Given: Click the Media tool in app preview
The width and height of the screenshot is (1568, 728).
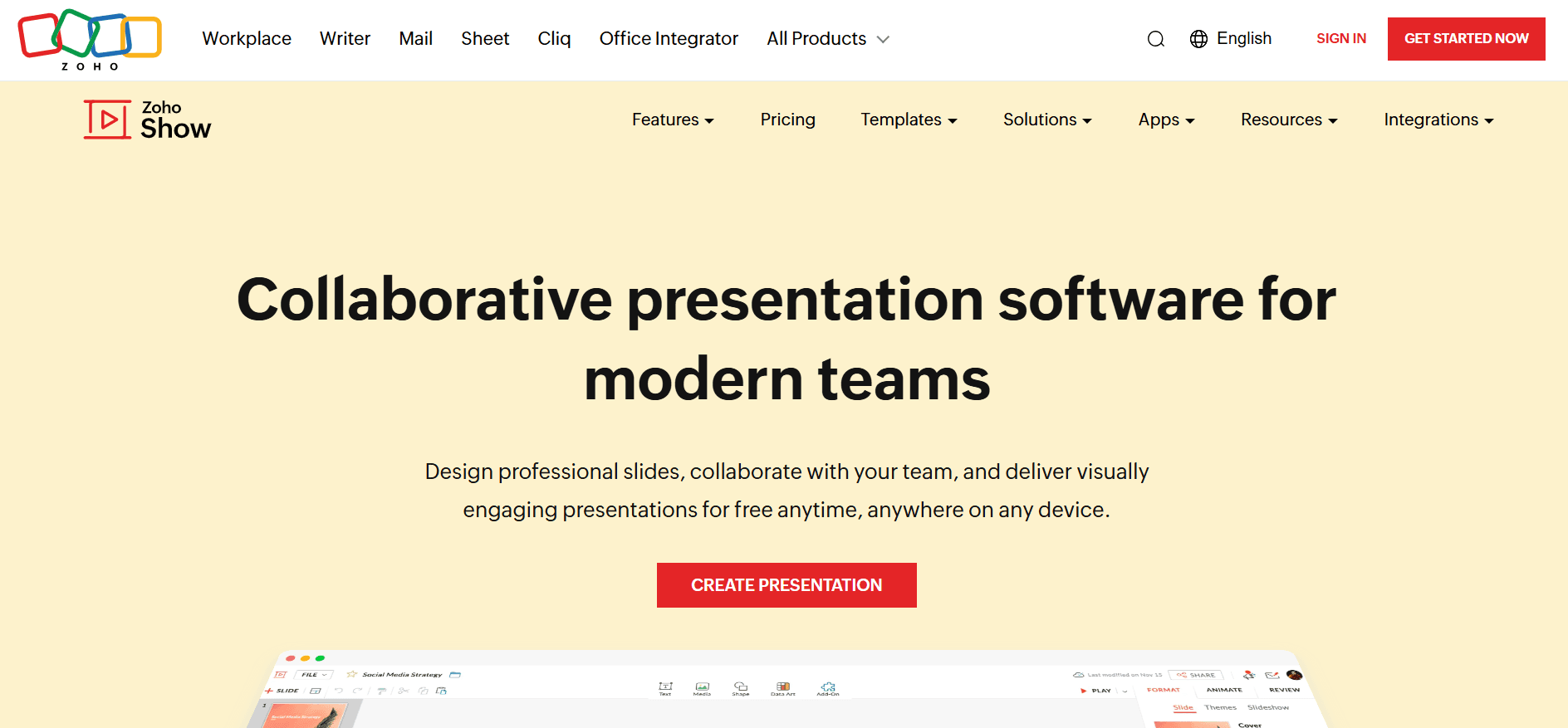Looking at the screenshot, I should [x=702, y=688].
